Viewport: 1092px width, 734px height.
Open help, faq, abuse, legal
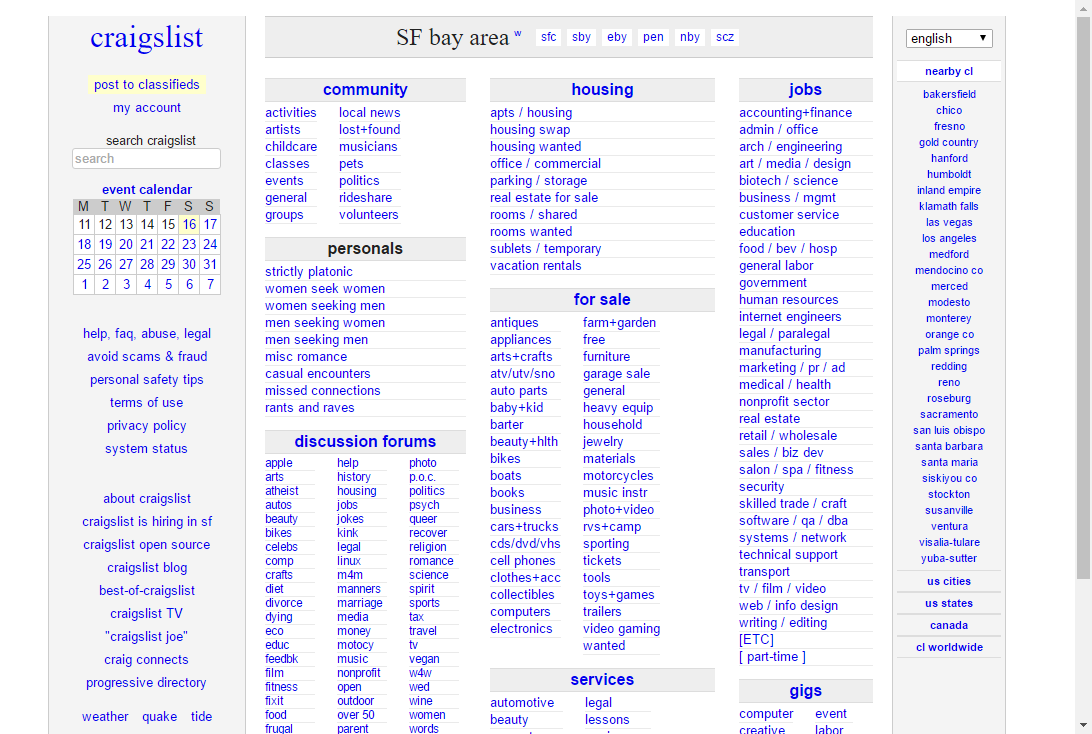[146, 334]
